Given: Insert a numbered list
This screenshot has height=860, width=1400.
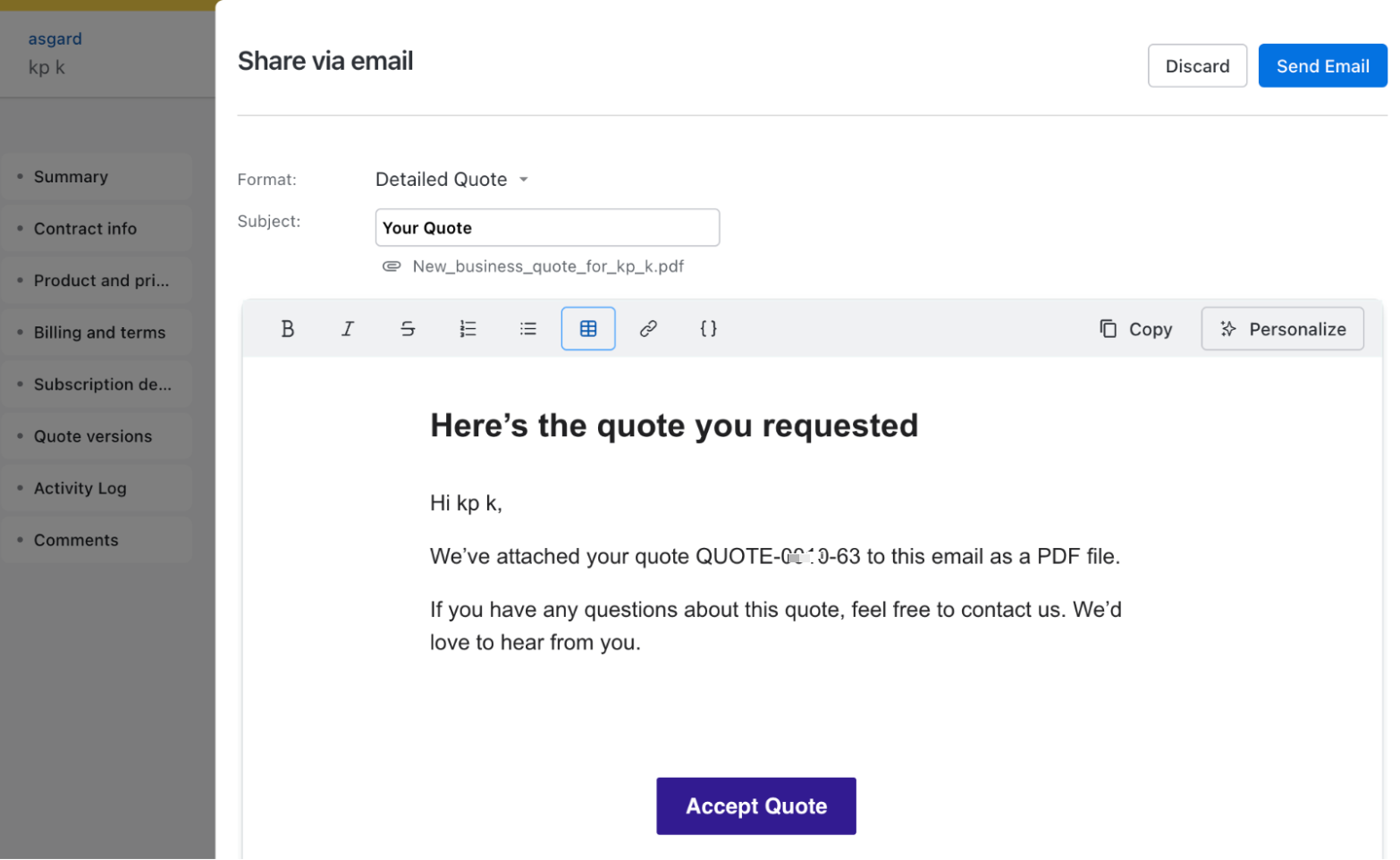Looking at the screenshot, I should [468, 329].
